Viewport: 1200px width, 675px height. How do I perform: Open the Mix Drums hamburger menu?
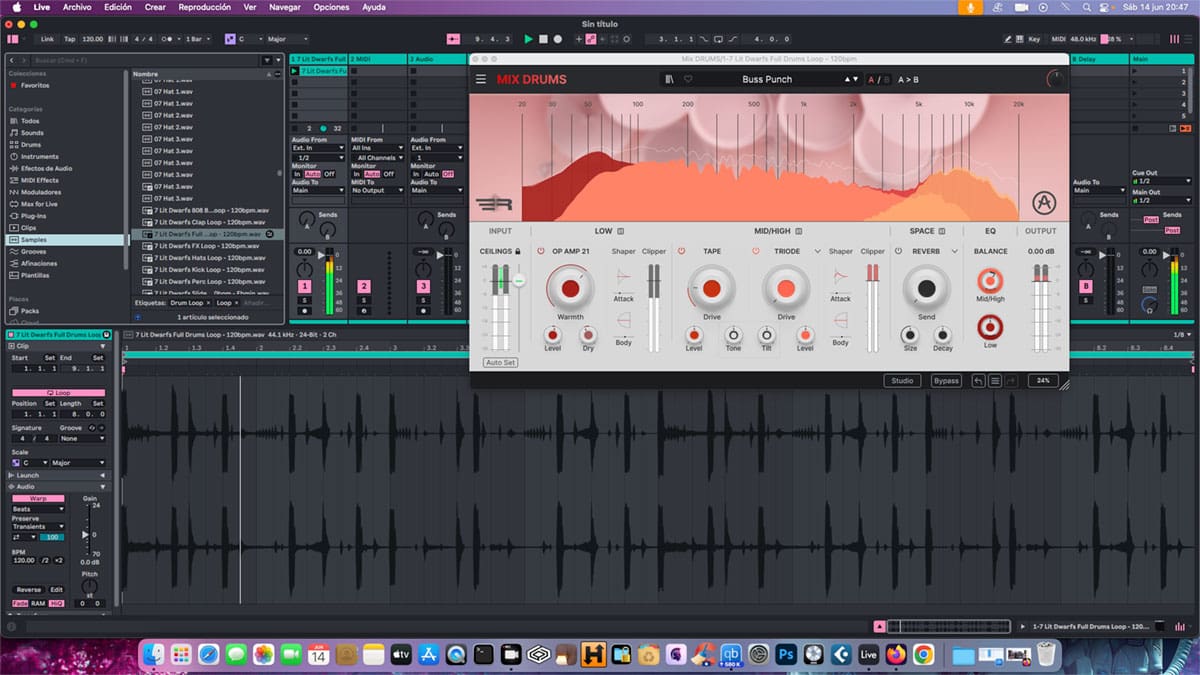coord(481,79)
